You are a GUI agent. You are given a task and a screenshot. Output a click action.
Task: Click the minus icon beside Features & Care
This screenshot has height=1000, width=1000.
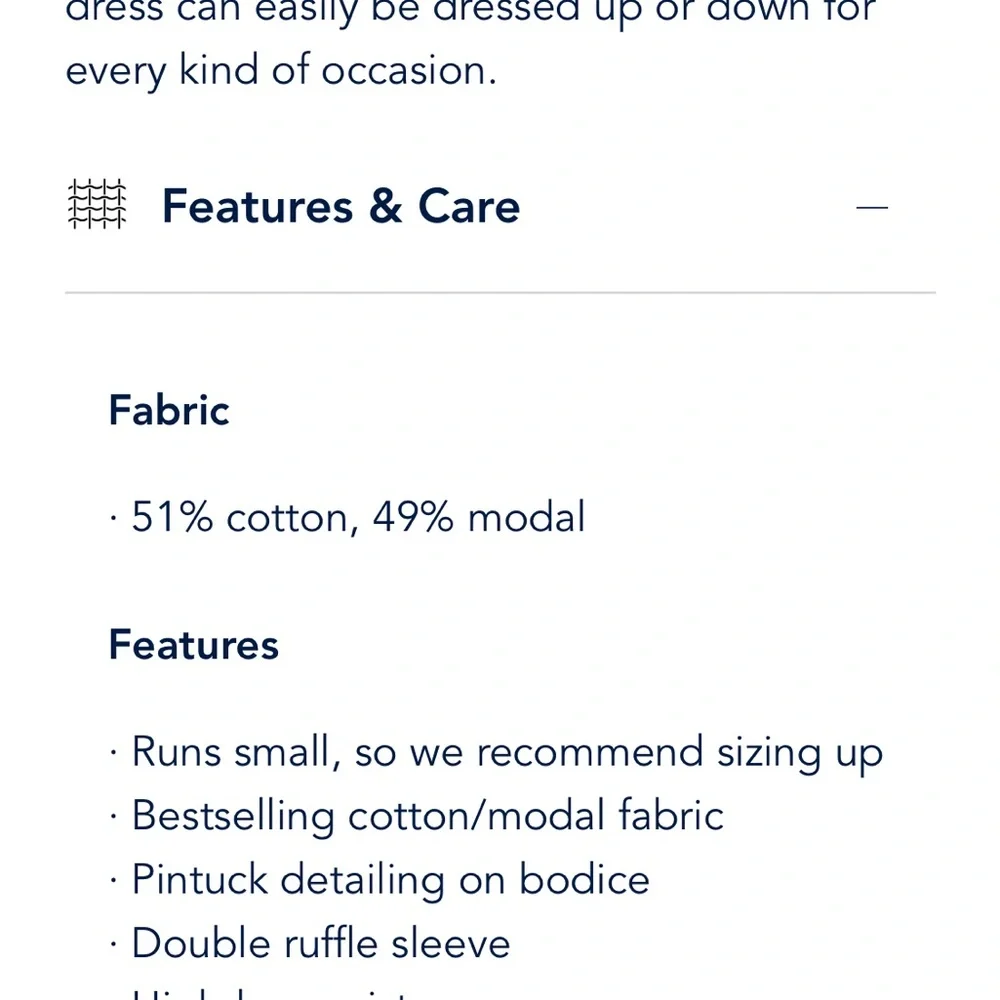pos(872,207)
